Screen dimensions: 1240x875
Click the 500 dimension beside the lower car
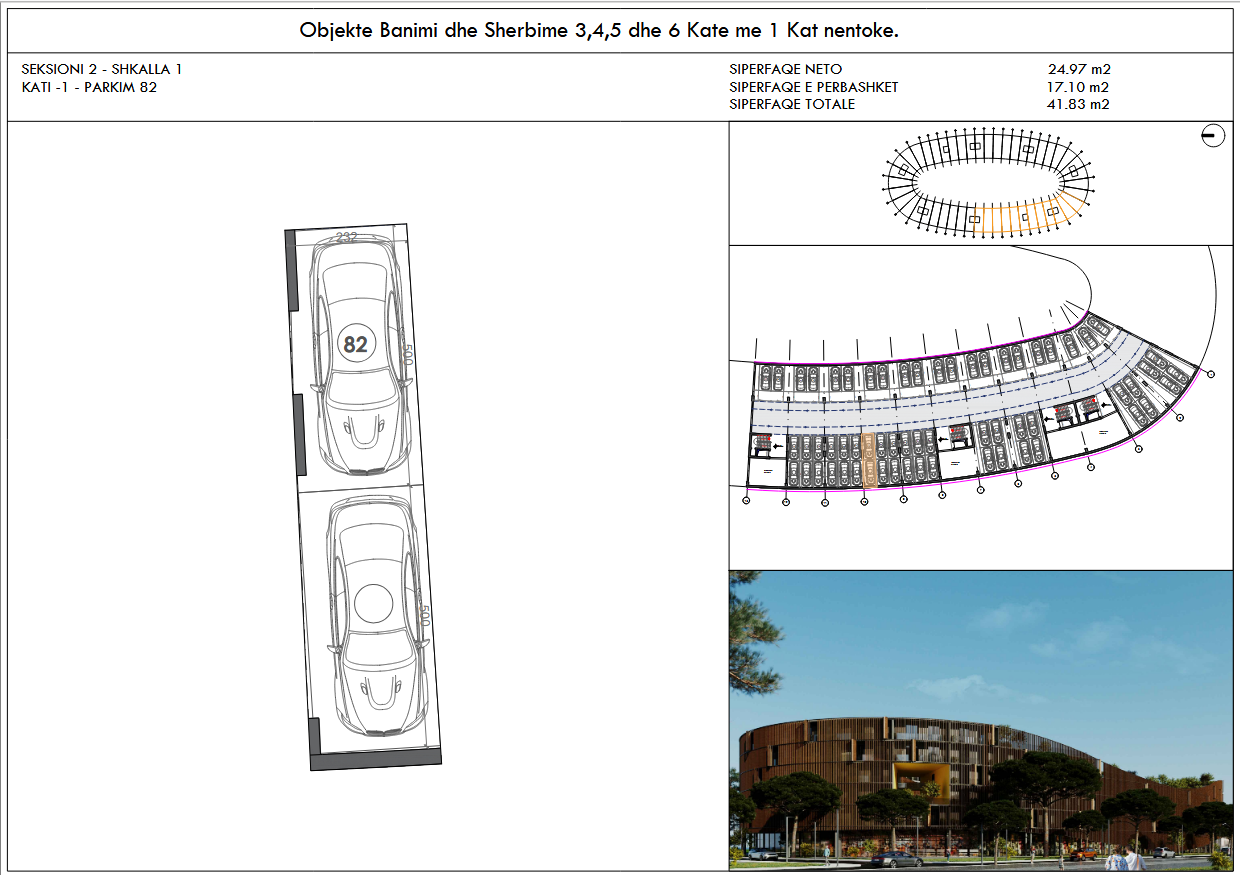click(425, 615)
